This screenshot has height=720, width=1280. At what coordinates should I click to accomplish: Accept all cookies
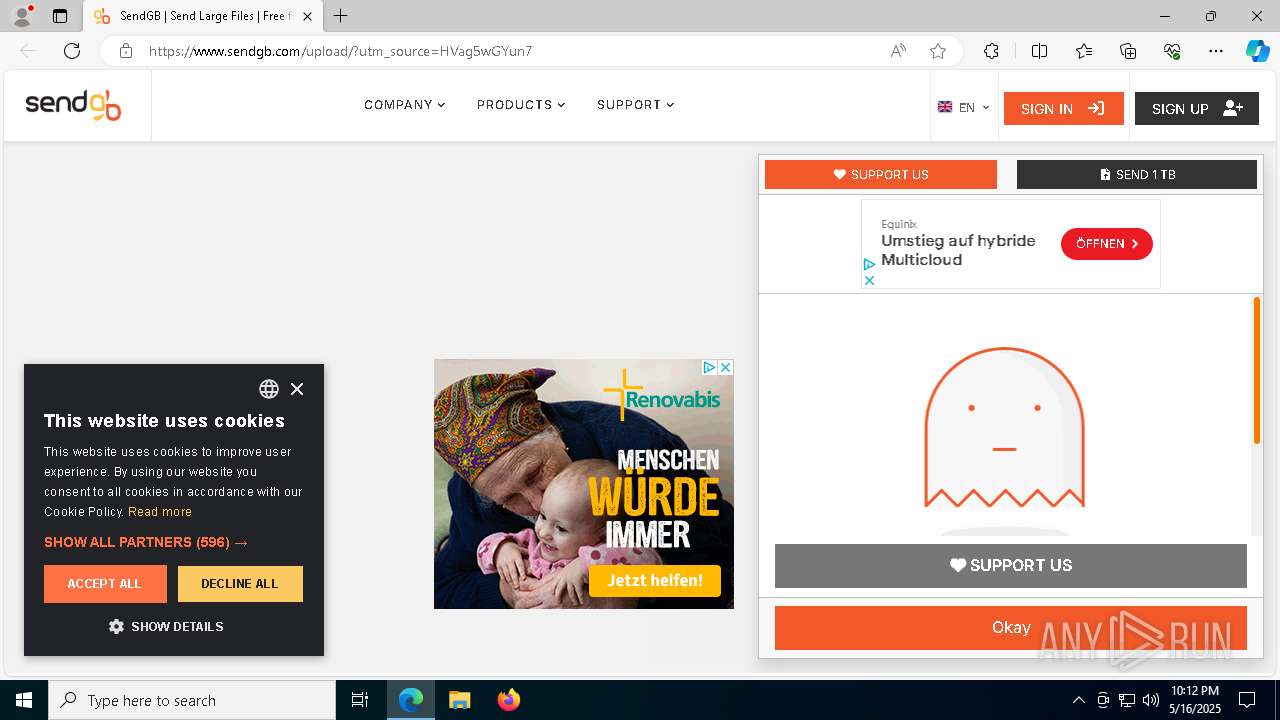105,584
